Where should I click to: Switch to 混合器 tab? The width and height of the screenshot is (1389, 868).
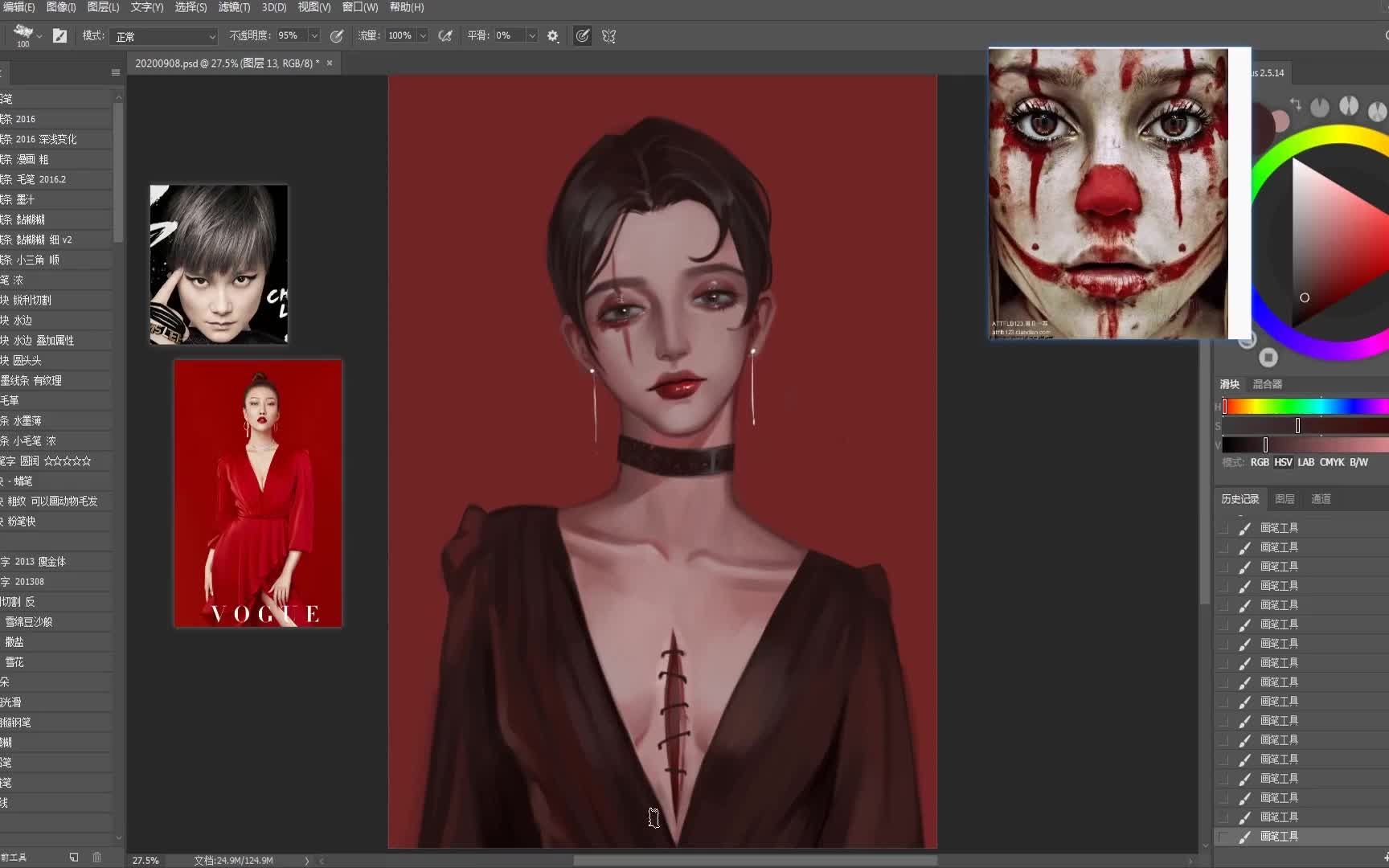click(x=1268, y=384)
